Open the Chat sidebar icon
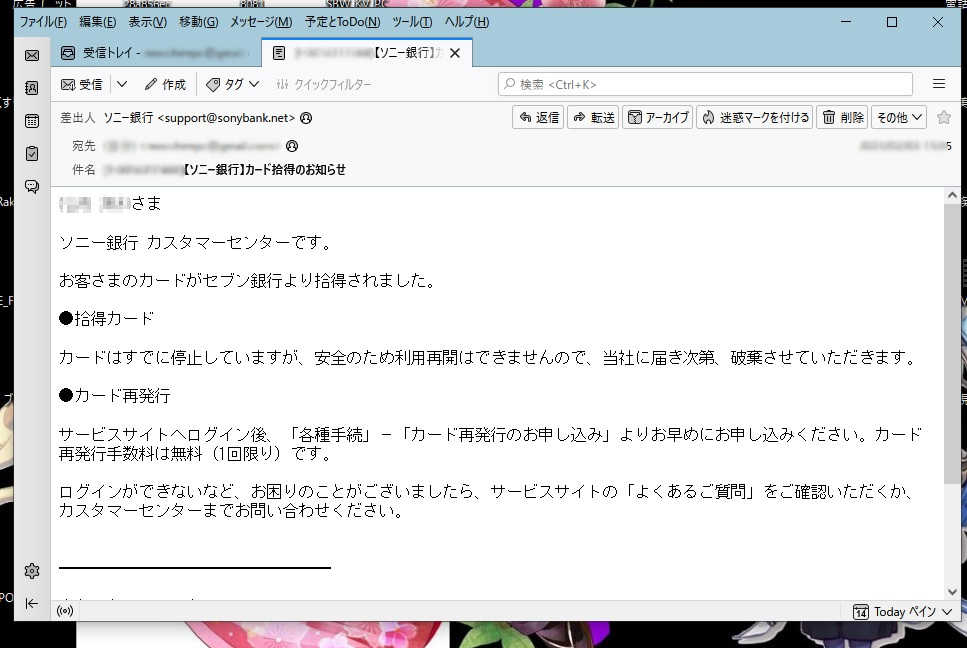 coord(32,186)
